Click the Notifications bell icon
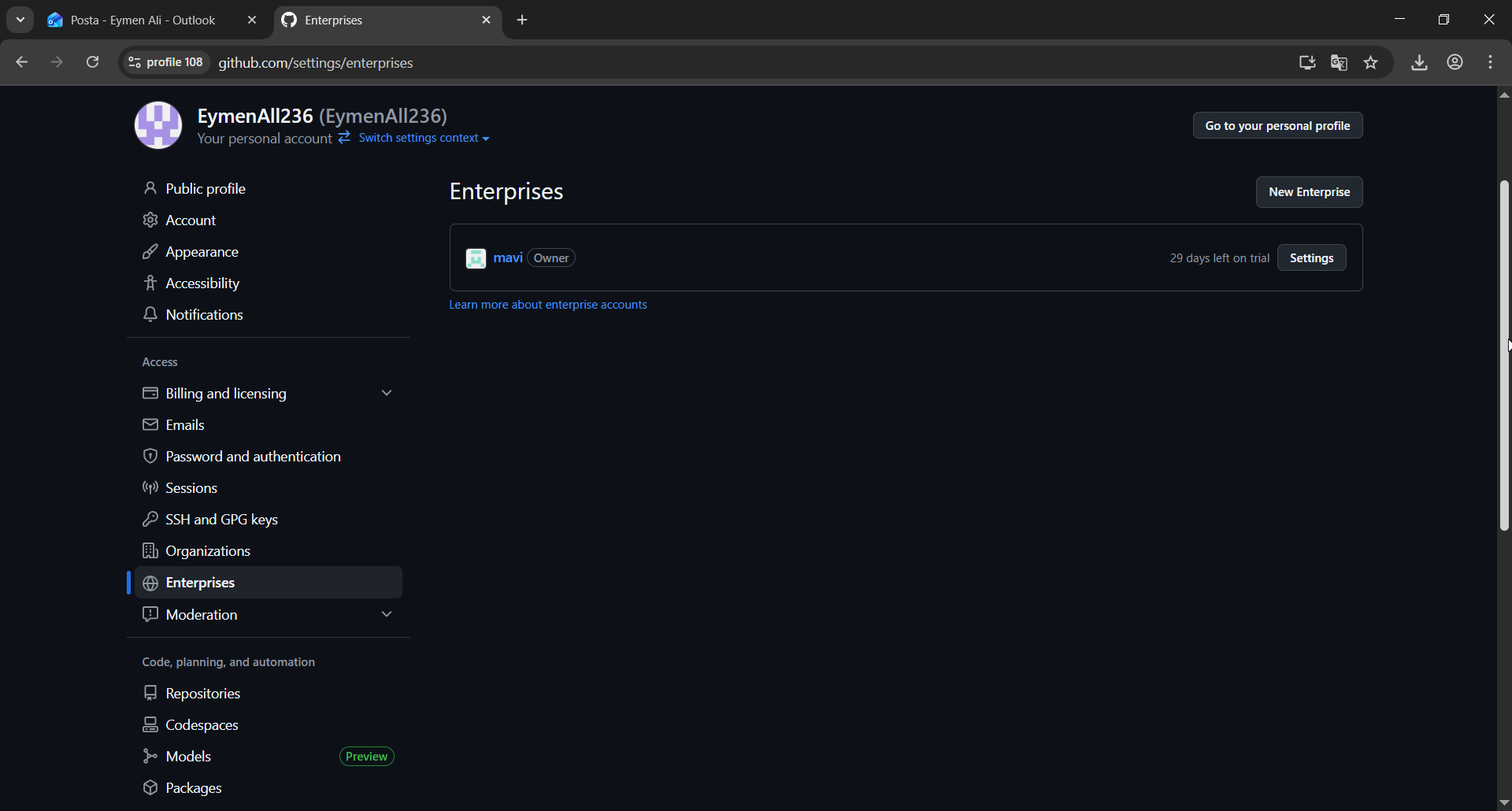Image resolution: width=1512 pixels, height=811 pixels. pos(150,315)
